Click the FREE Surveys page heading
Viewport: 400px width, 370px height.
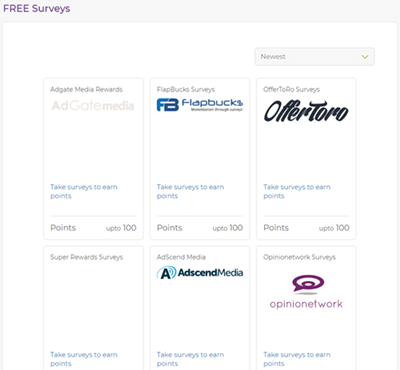tap(37, 8)
